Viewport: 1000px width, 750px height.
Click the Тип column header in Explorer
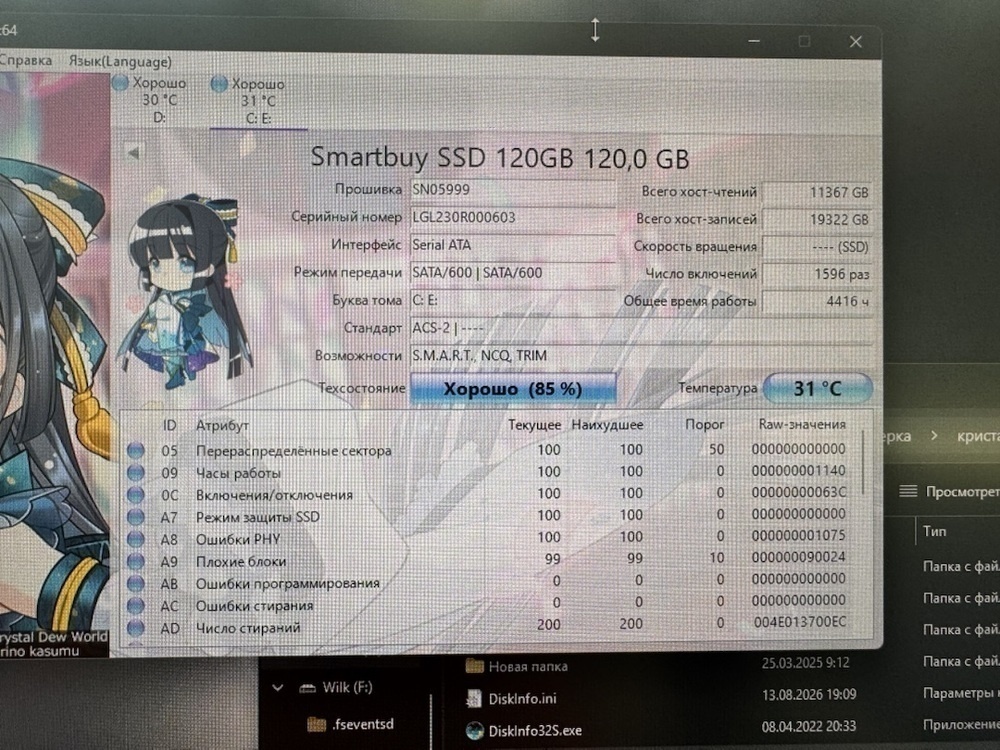point(934,531)
